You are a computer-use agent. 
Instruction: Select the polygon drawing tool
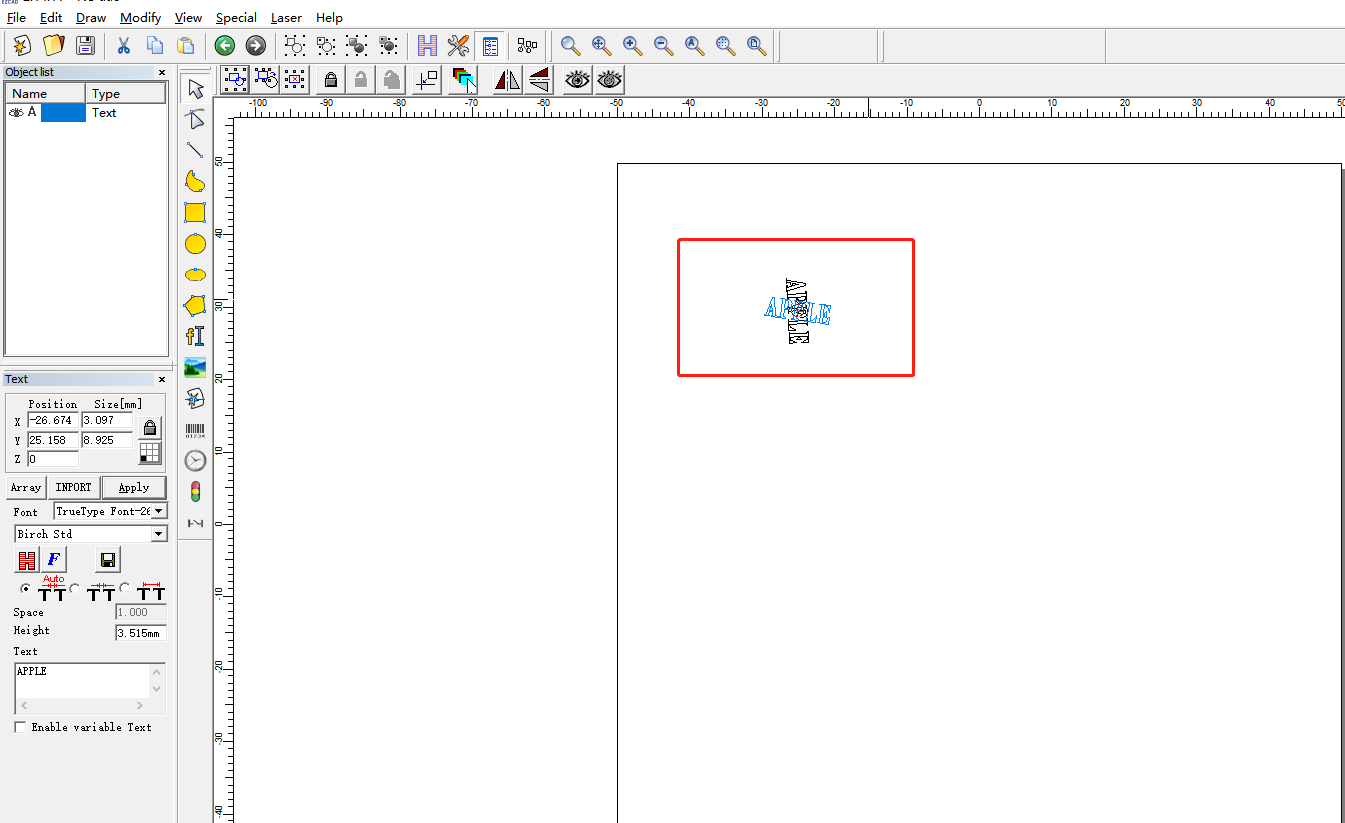point(195,305)
